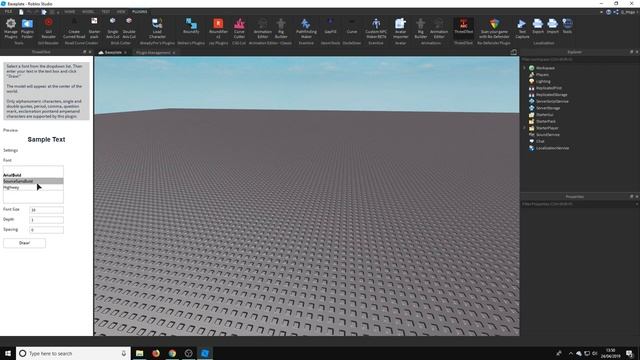Launch the Roundify plugin
Screen dimensions: 640x360
pos(191,27)
